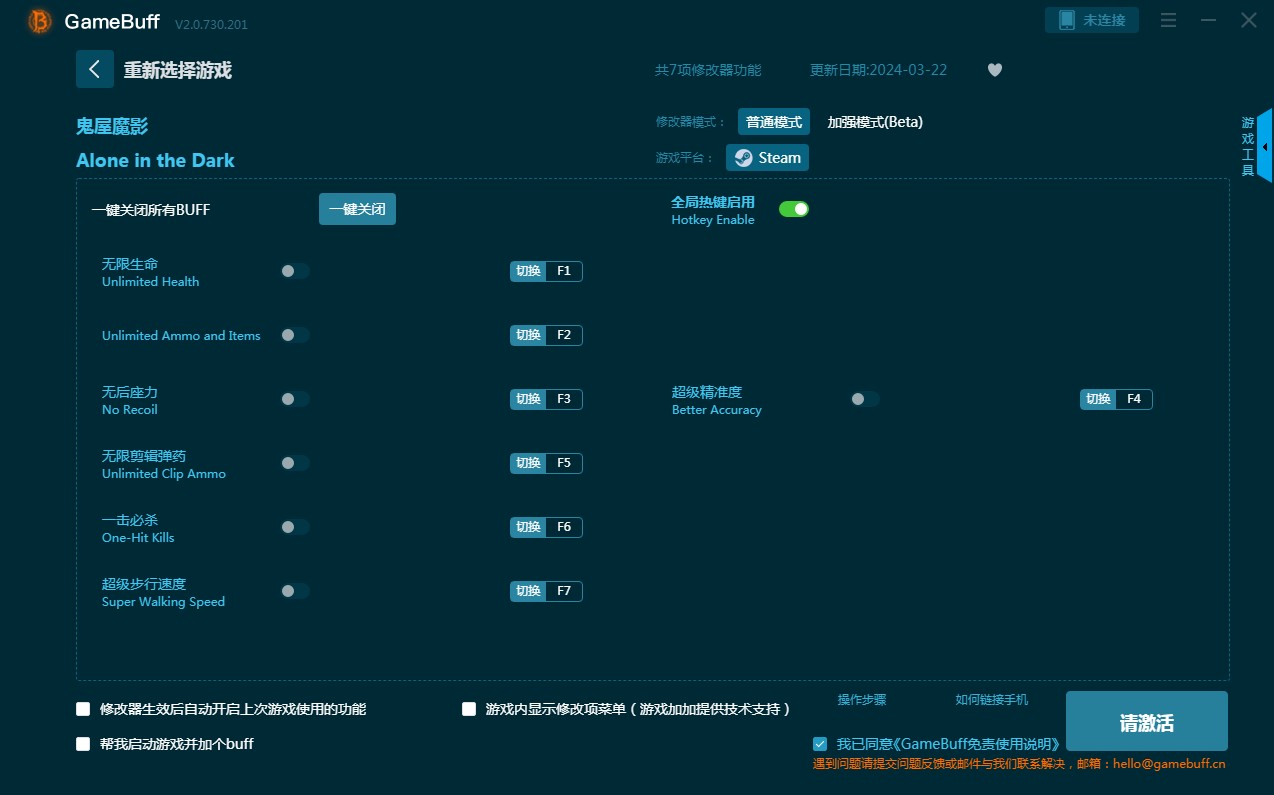
Task: Uncheck GameBuff disclaimer agreement checkbox
Action: pyautogui.click(x=820, y=744)
